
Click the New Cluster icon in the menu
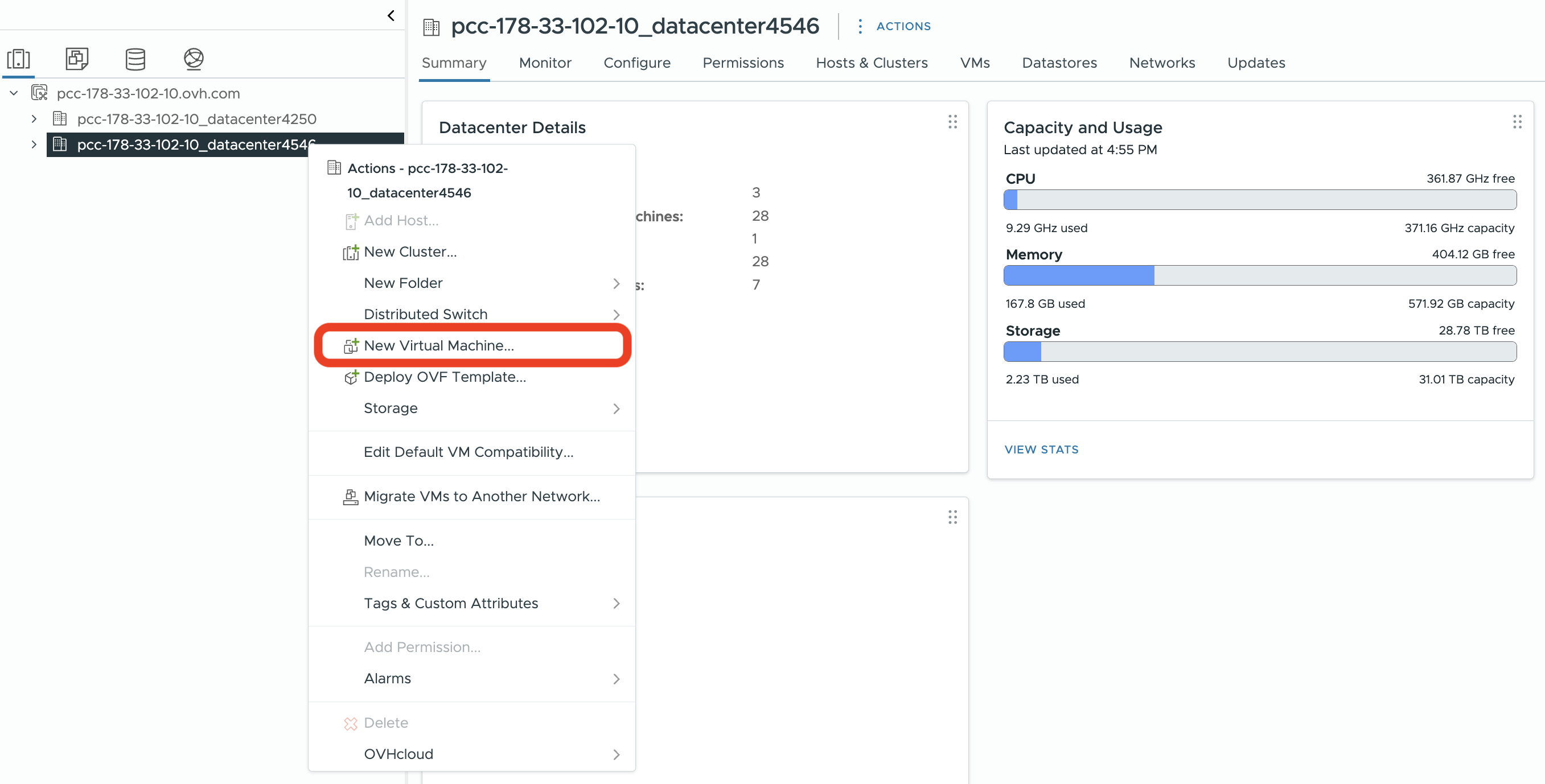click(x=351, y=253)
